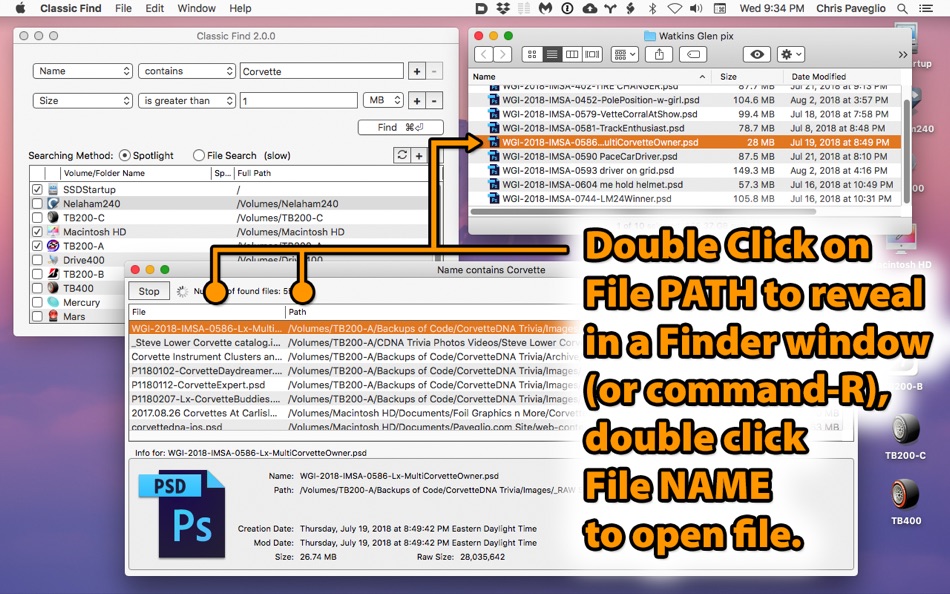Refresh the volume list
Screen dimensions: 950x594
(x=402, y=156)
